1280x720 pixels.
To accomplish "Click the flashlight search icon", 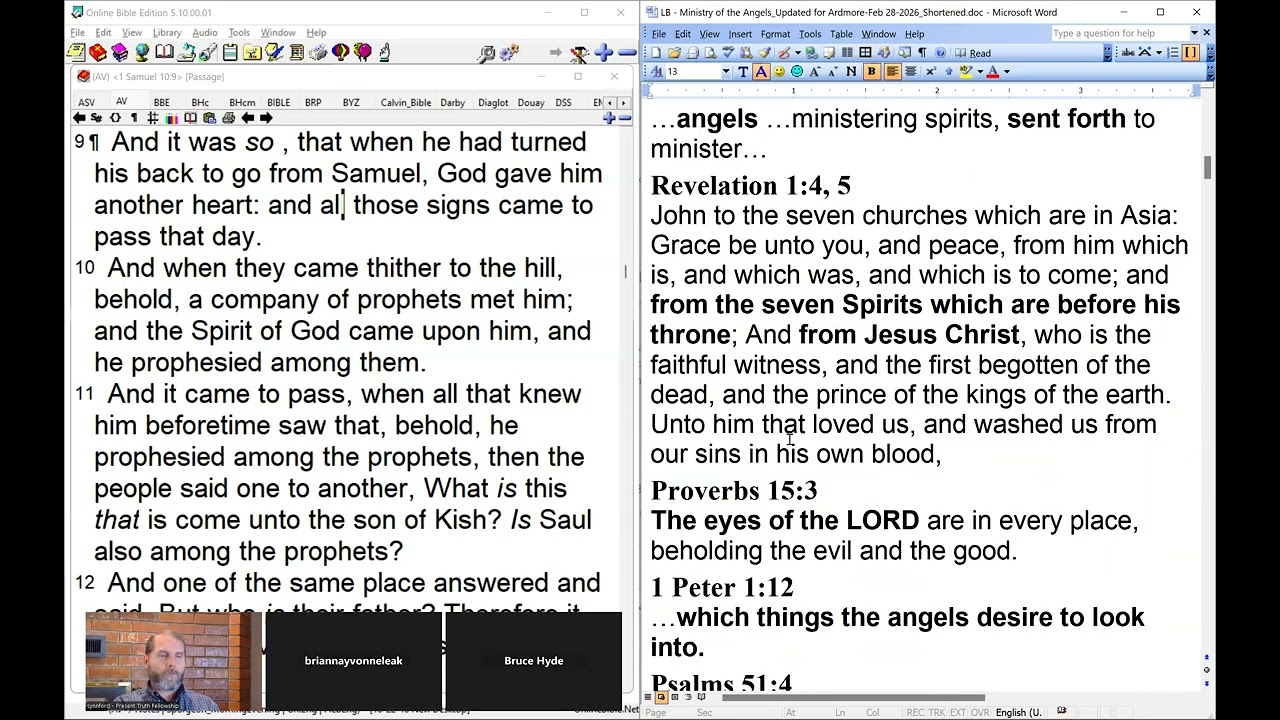I will click(207, 52).
